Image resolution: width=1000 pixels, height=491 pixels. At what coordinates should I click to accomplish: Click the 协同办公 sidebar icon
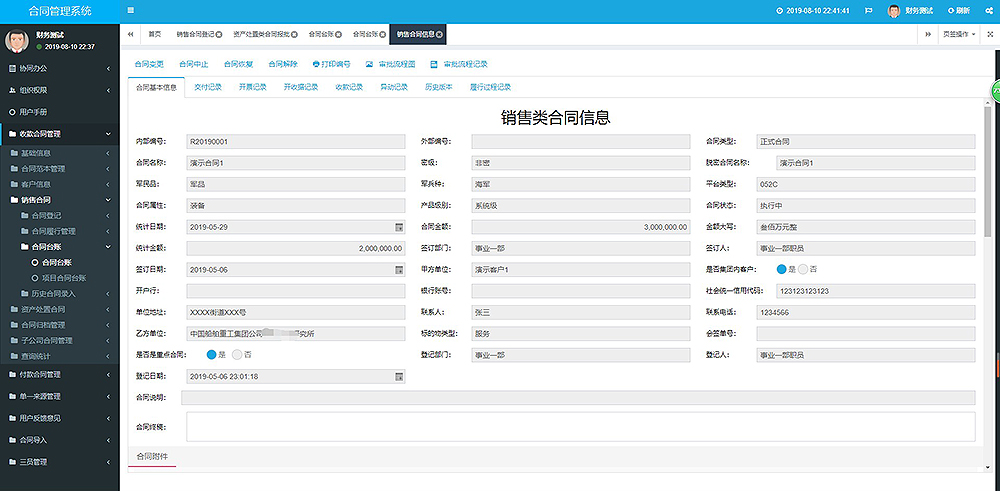[12, 68]
